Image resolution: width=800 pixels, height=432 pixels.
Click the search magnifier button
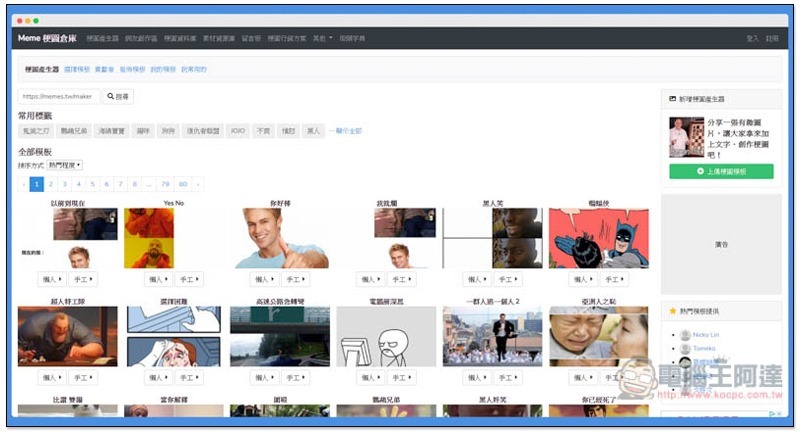point(118,97)
